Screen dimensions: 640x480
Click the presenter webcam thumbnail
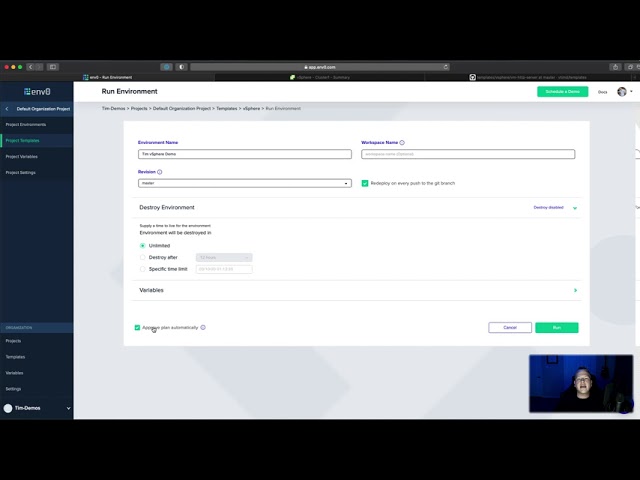[x=581, y=383]
